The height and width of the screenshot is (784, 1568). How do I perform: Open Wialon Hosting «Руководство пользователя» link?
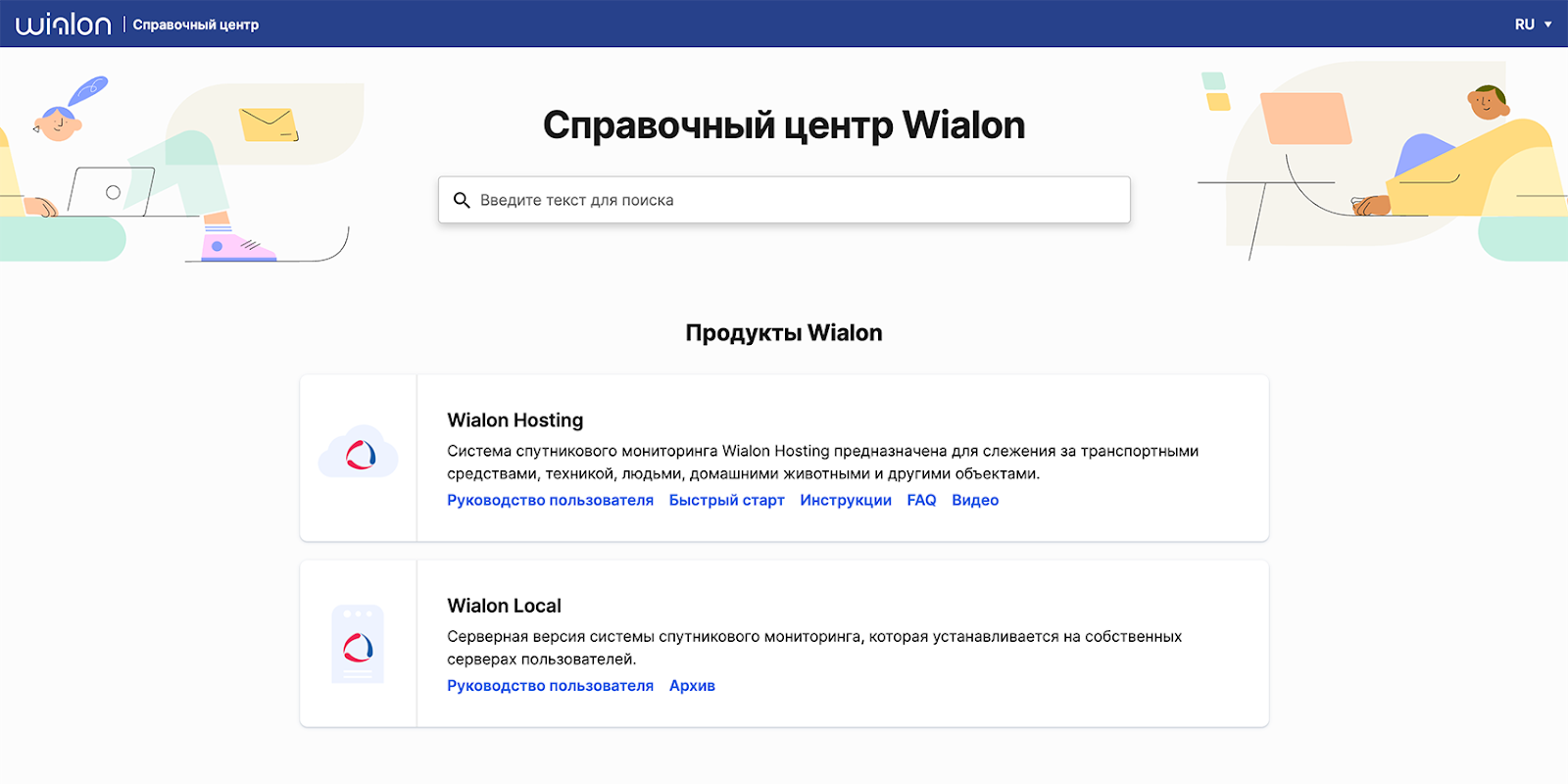click(x=550, y=500)
